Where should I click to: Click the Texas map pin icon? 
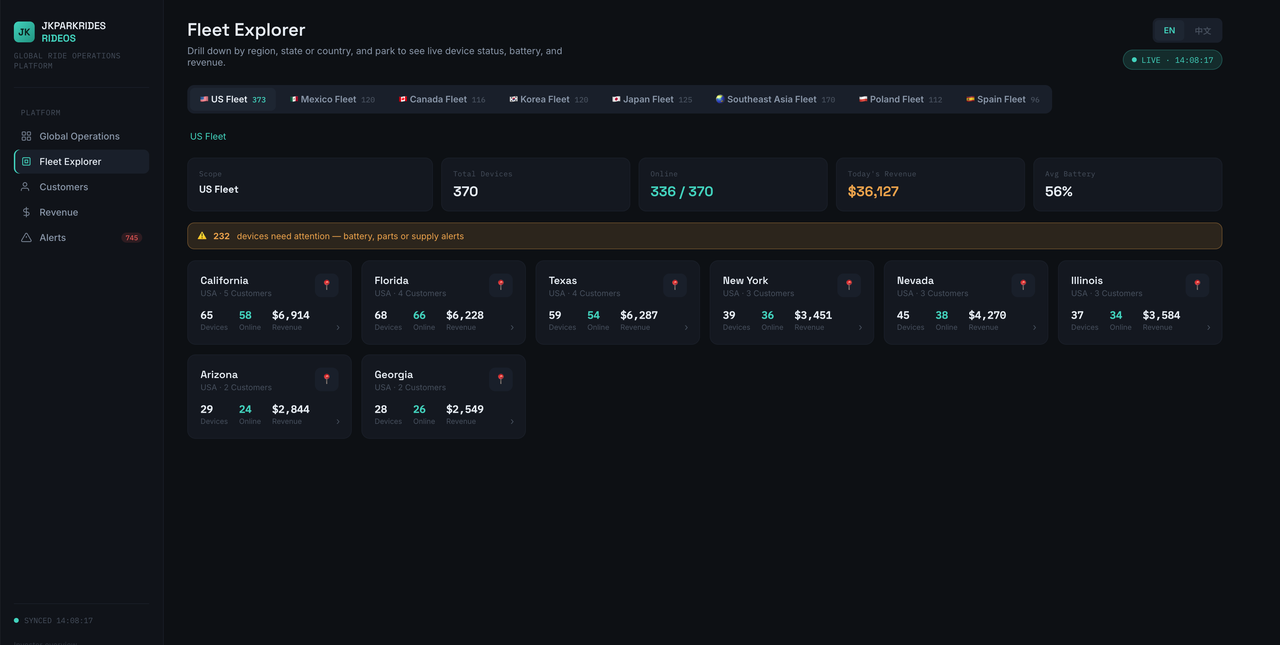(675, 285)
